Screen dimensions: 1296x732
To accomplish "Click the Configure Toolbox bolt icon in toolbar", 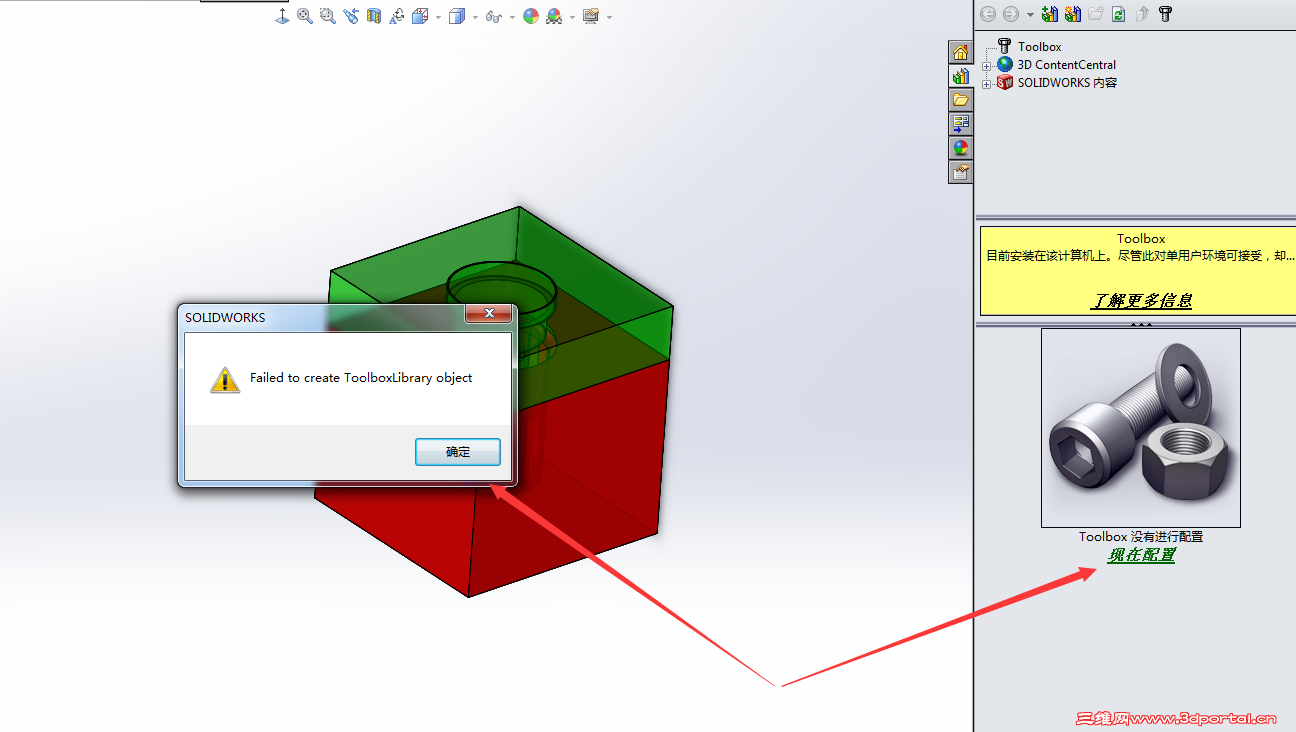I will tap(1165, 14).
